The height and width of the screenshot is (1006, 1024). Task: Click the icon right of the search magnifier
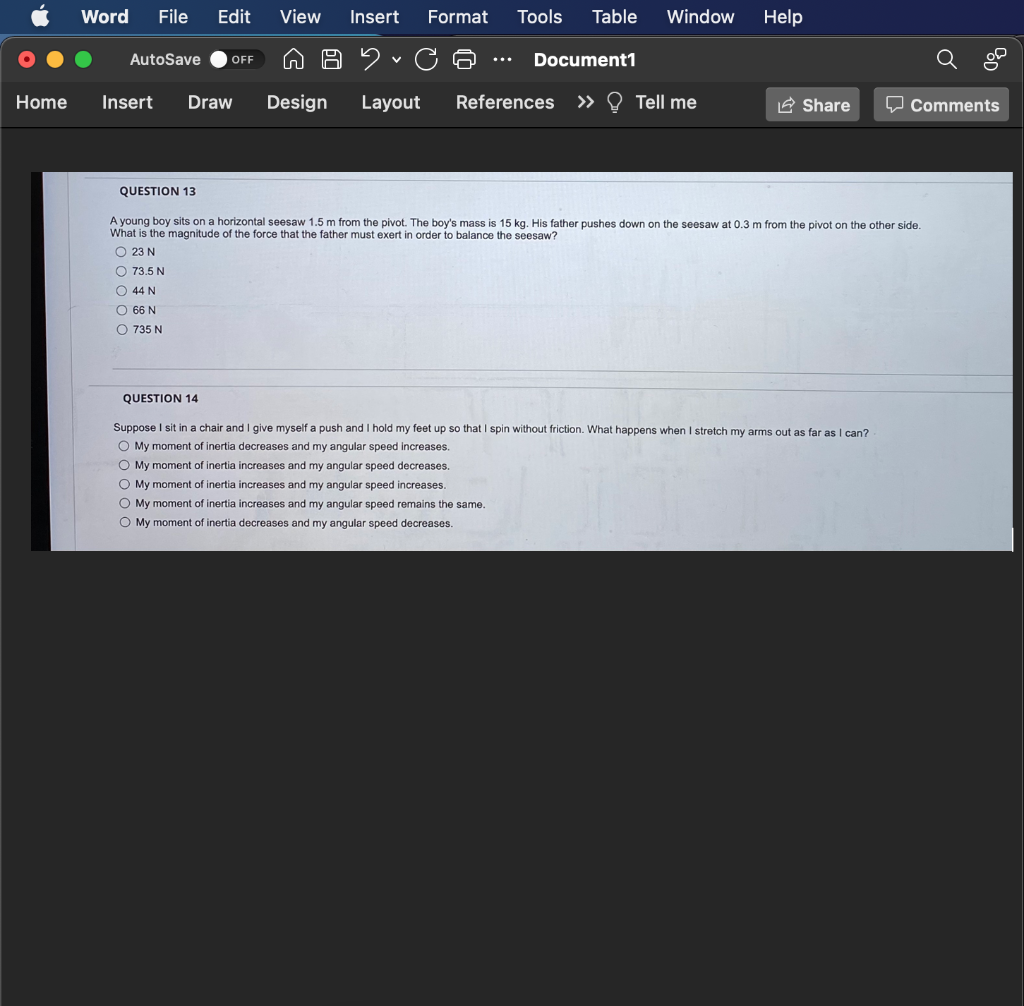click(991, 59)
